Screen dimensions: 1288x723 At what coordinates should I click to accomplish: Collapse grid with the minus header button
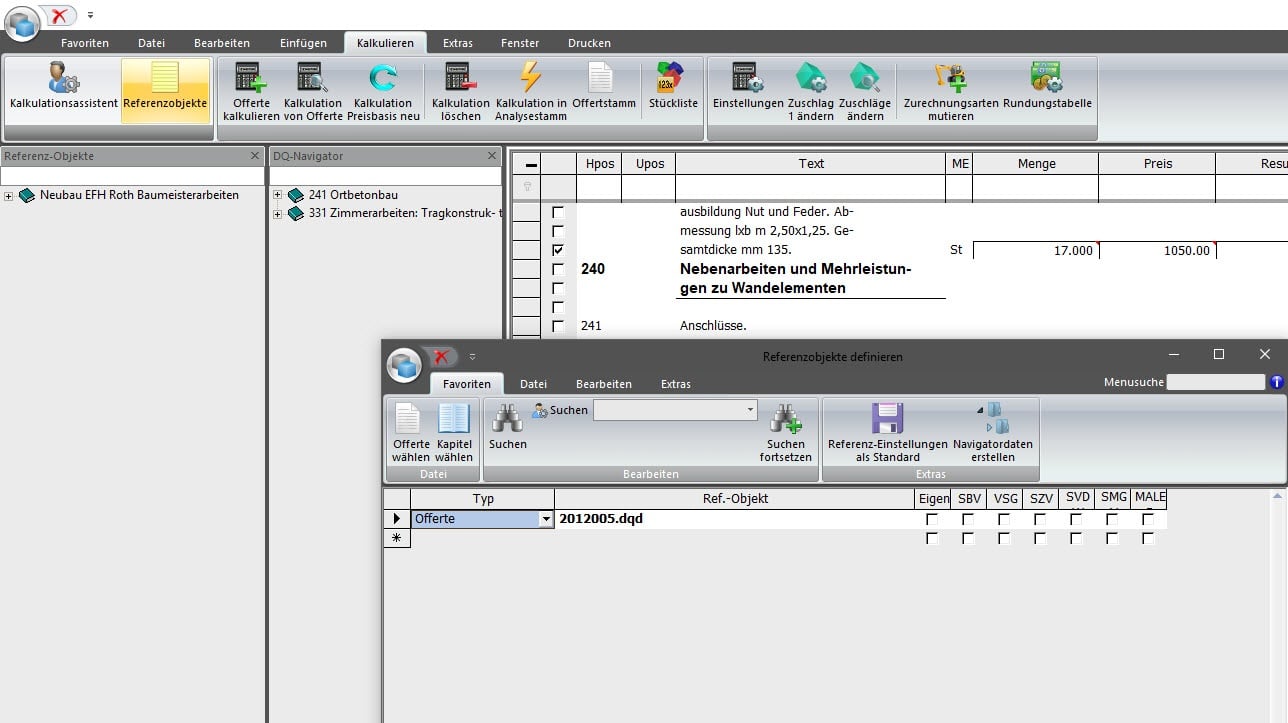(531, 164)
